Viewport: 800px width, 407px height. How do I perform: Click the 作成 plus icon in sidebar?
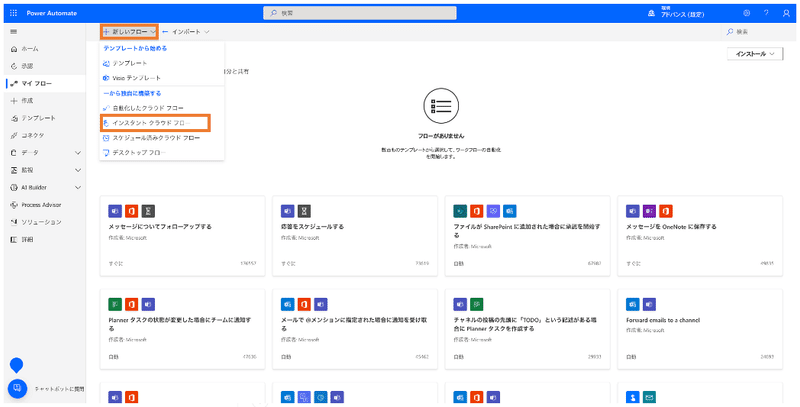click(14, 101)
